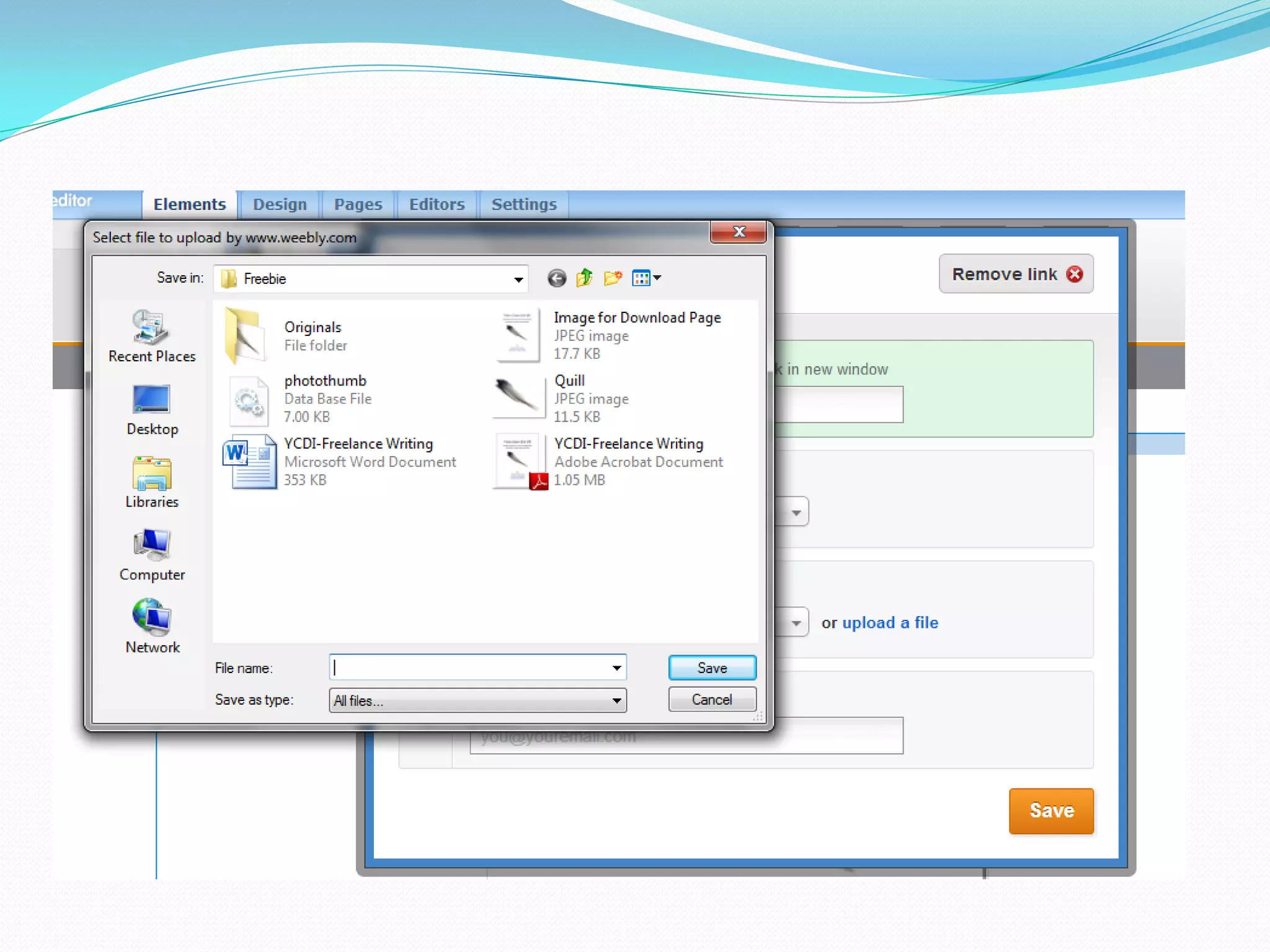The width and height of the screenshot is (1270, 952).
Task: Click the Cancel button in dialog
Action: [711, 700]
